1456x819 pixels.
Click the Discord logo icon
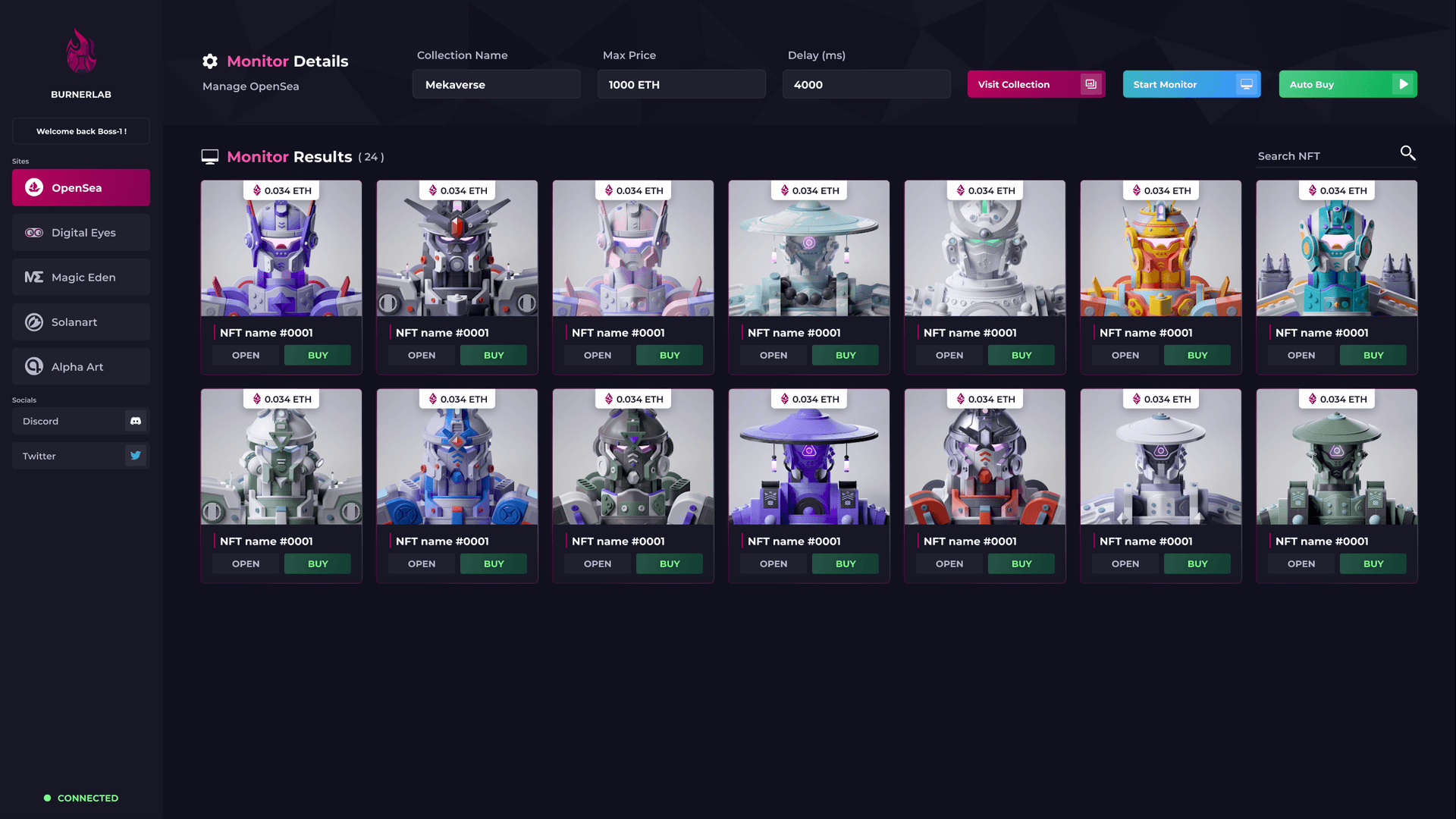coord(136,421)
